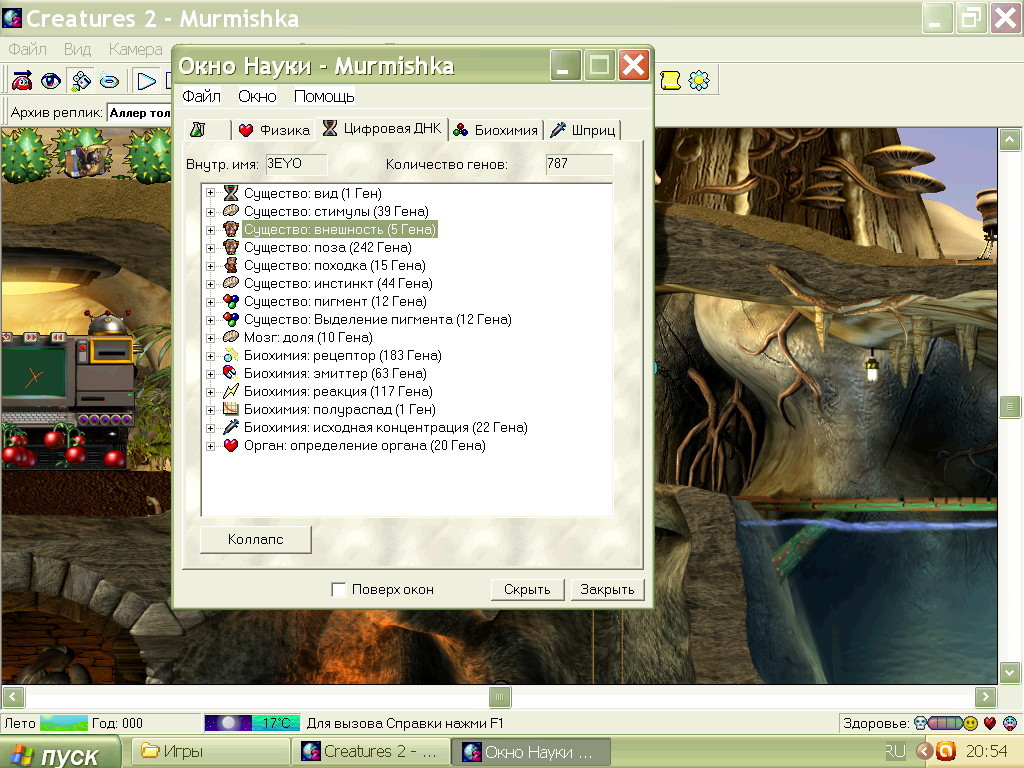Expand Биохимия: полураспад (1 Ген)

(210, 410)
